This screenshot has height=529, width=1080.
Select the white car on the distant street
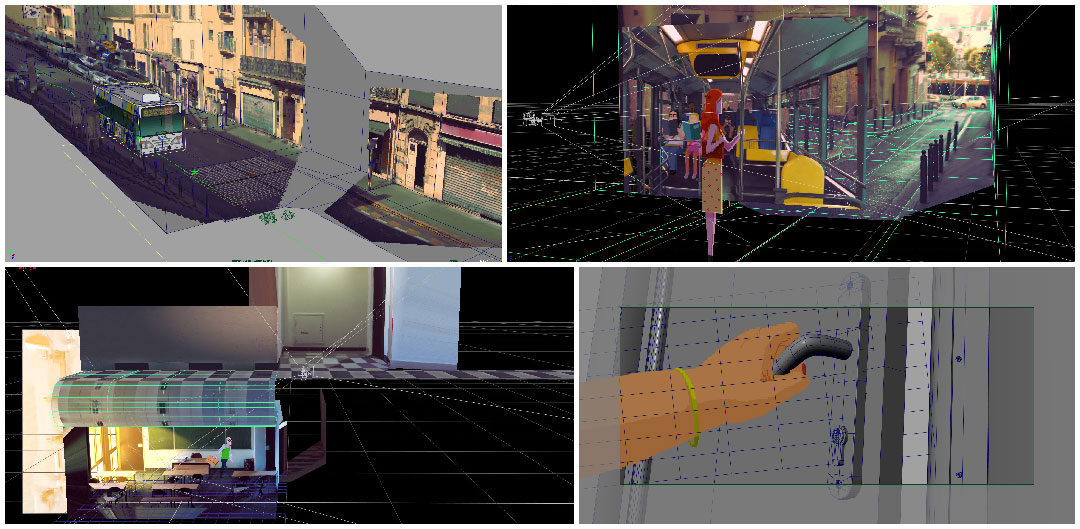click(x=967, y=101)
